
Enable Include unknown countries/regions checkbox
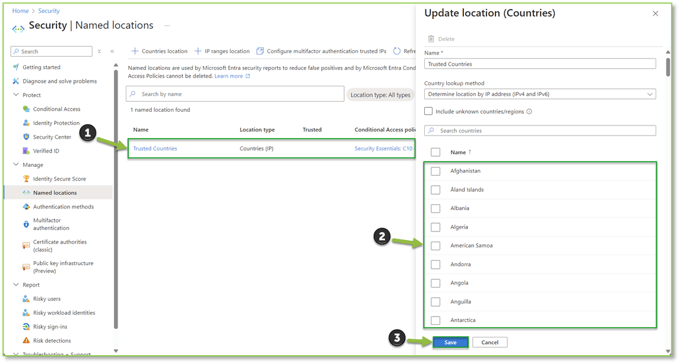click(428, 111)
